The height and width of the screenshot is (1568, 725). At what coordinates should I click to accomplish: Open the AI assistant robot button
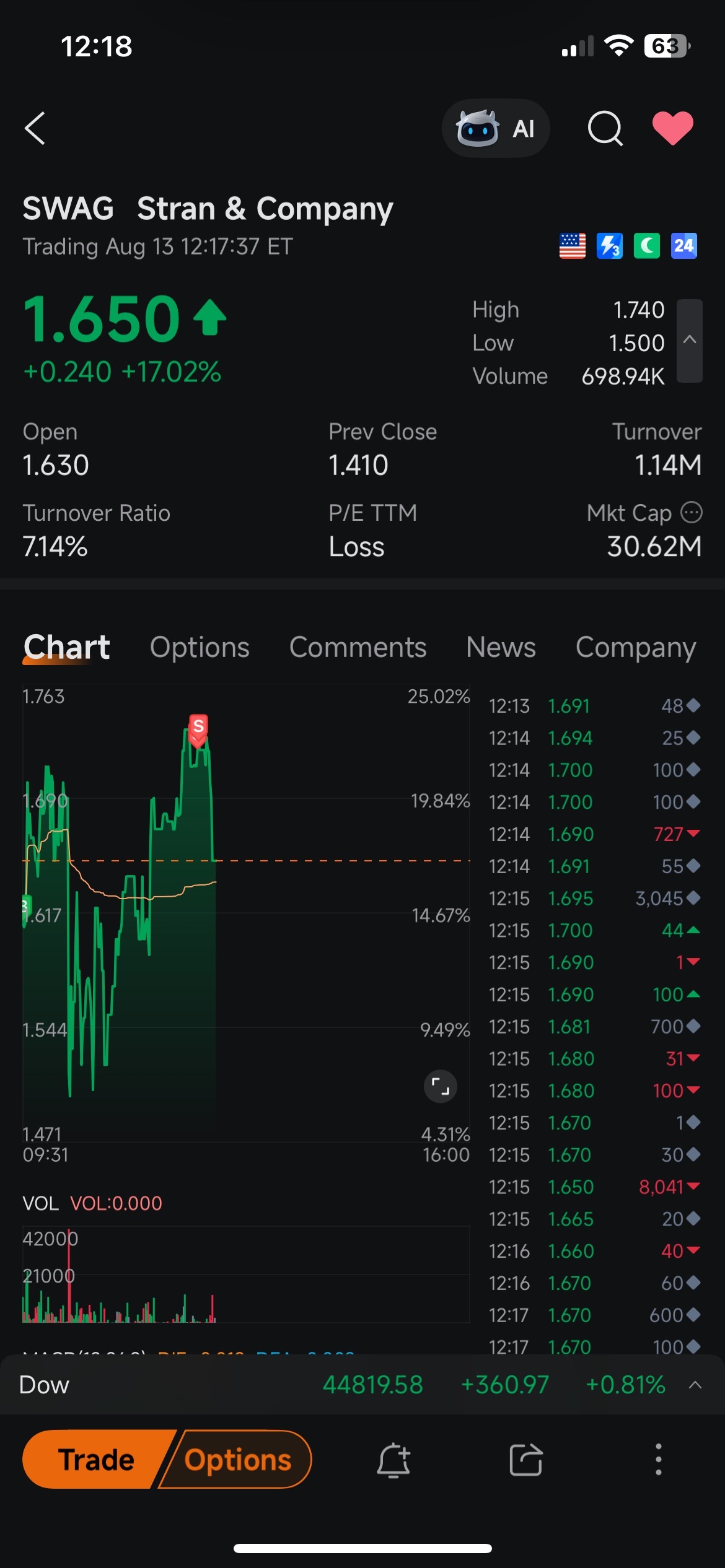[495, 128]
